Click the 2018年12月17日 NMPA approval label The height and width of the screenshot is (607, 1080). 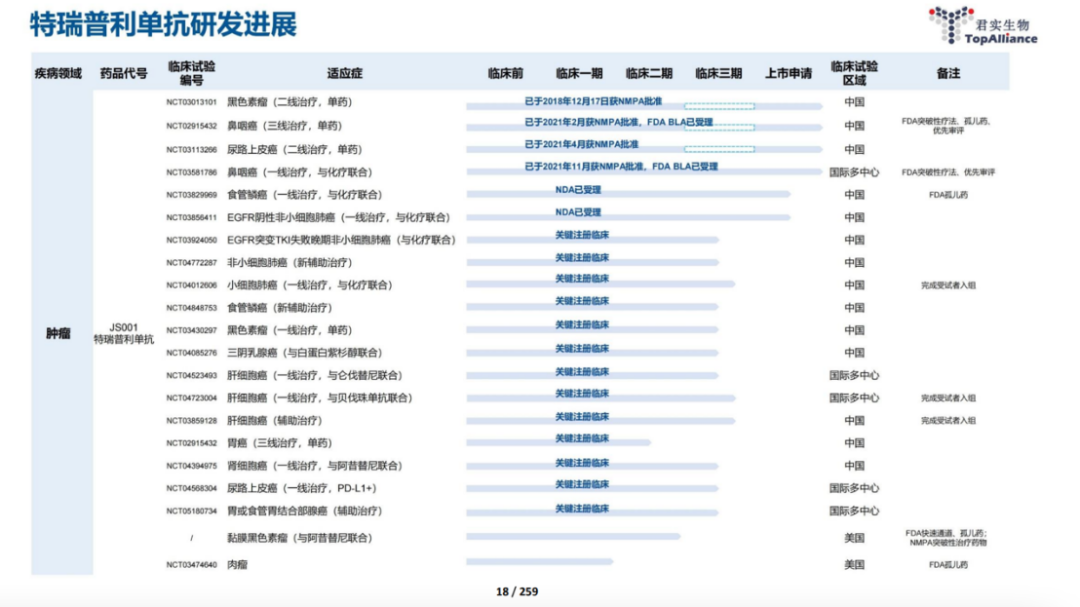pyautogui.click(x=593, y=101)
